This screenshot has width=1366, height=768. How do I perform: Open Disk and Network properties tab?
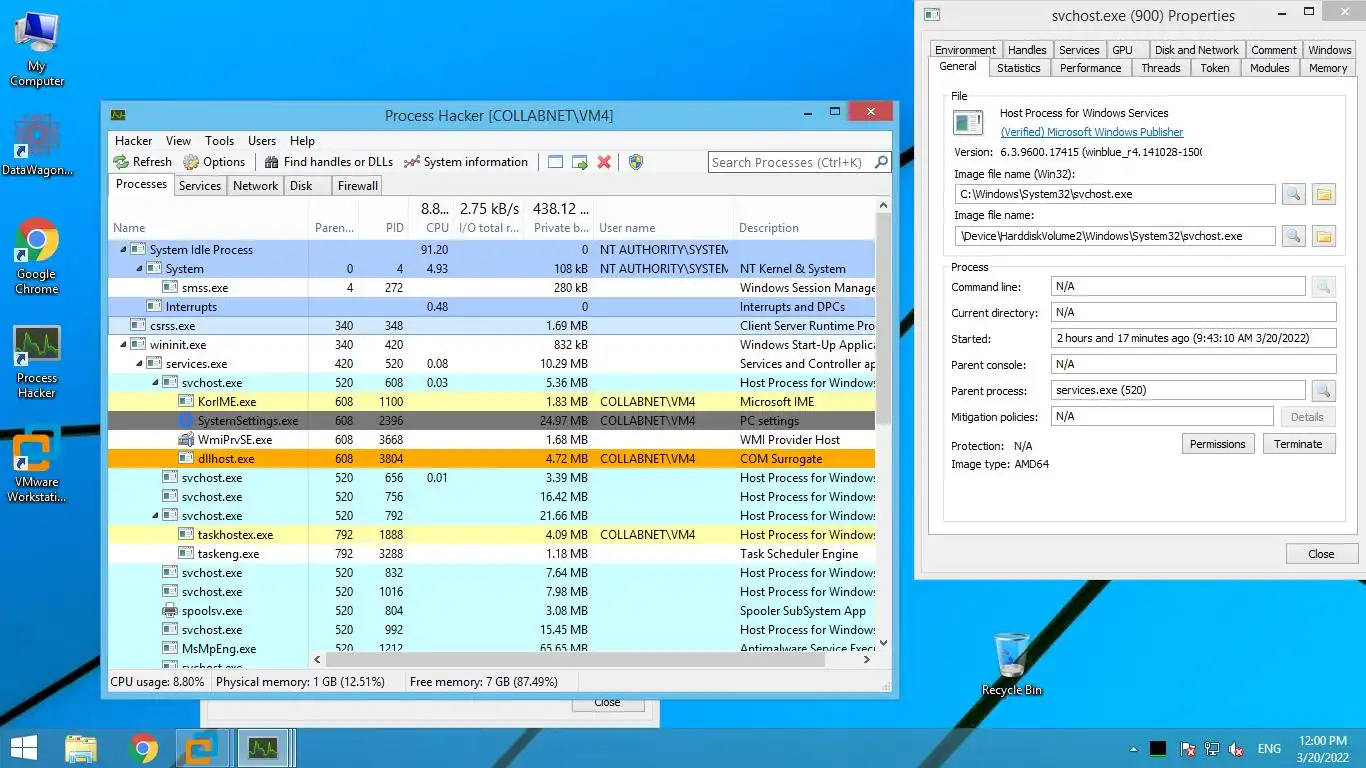pyautogui.click(x=1196, y=50)
